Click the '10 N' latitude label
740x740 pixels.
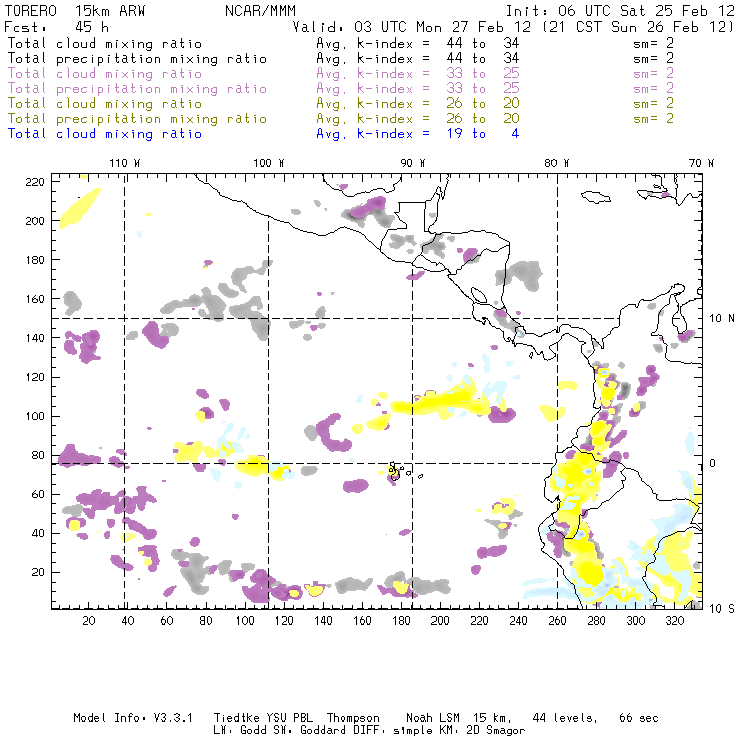(722, 319)
